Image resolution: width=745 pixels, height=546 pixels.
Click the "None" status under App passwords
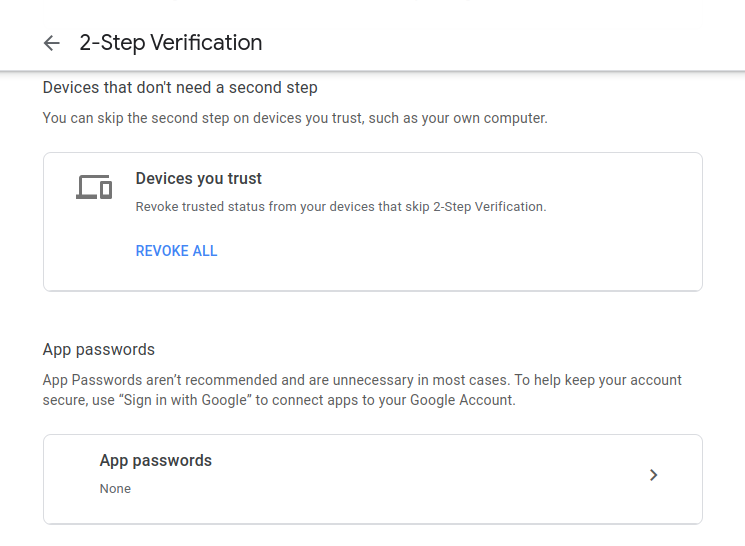(x=115, y=489)
